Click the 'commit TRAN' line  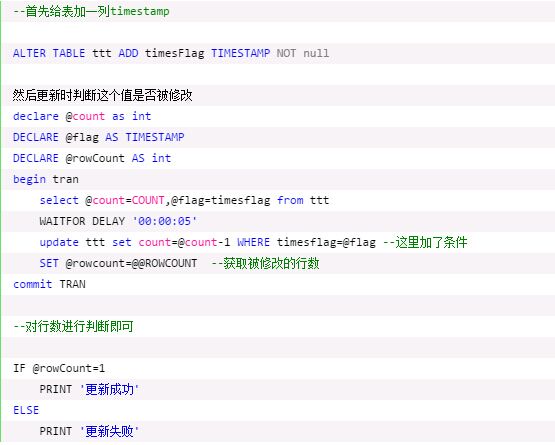click(x=49, y=284)
